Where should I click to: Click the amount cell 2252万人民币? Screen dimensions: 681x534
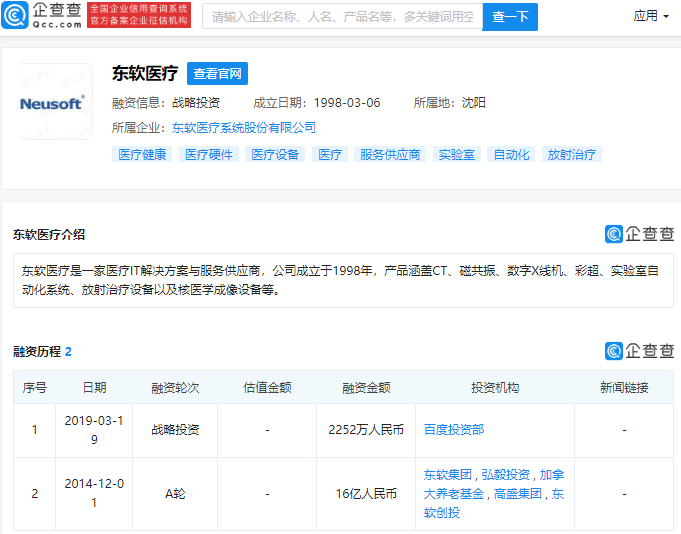click(x=366, y=430)
